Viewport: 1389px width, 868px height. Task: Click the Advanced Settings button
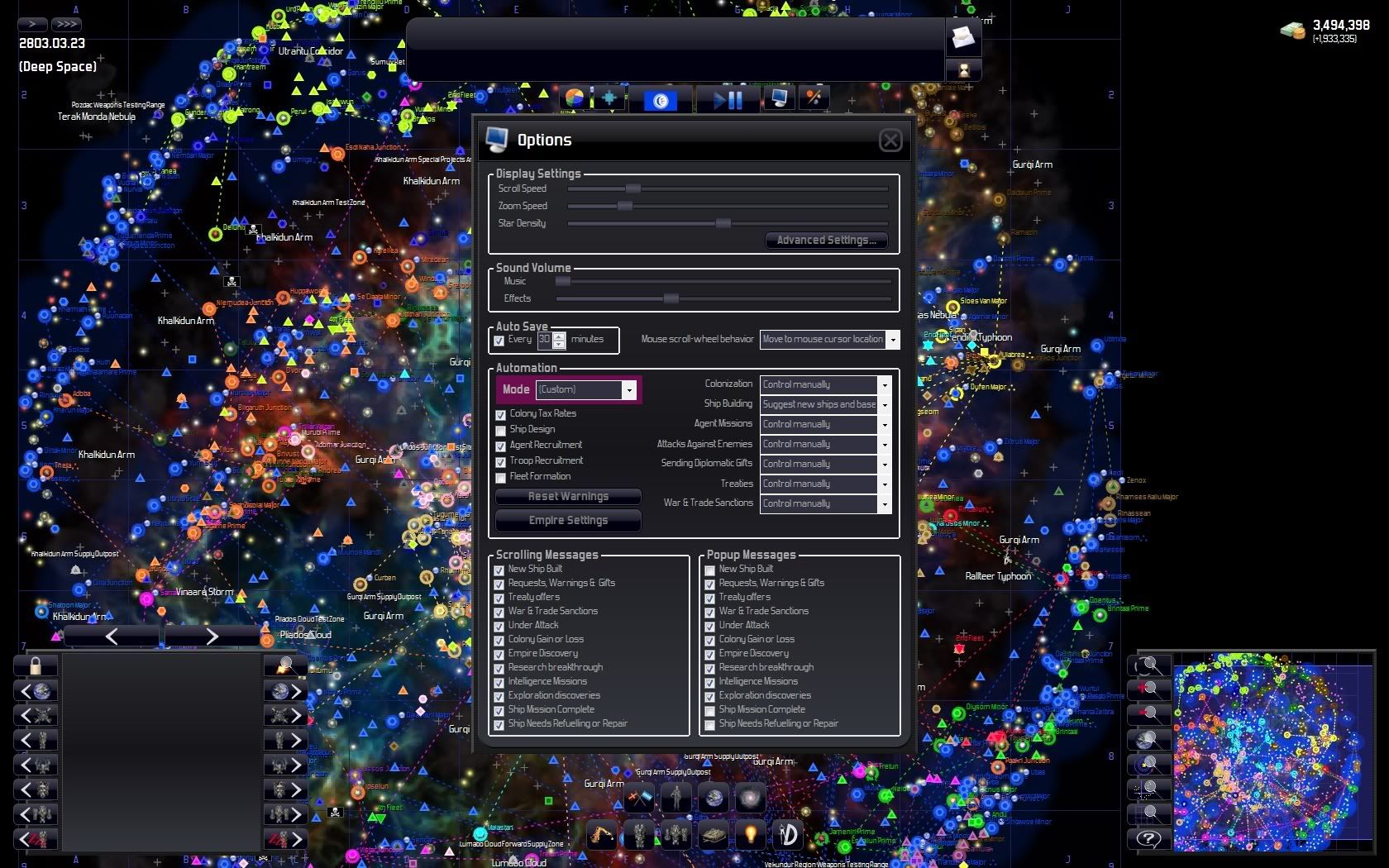tap(825, 241)
